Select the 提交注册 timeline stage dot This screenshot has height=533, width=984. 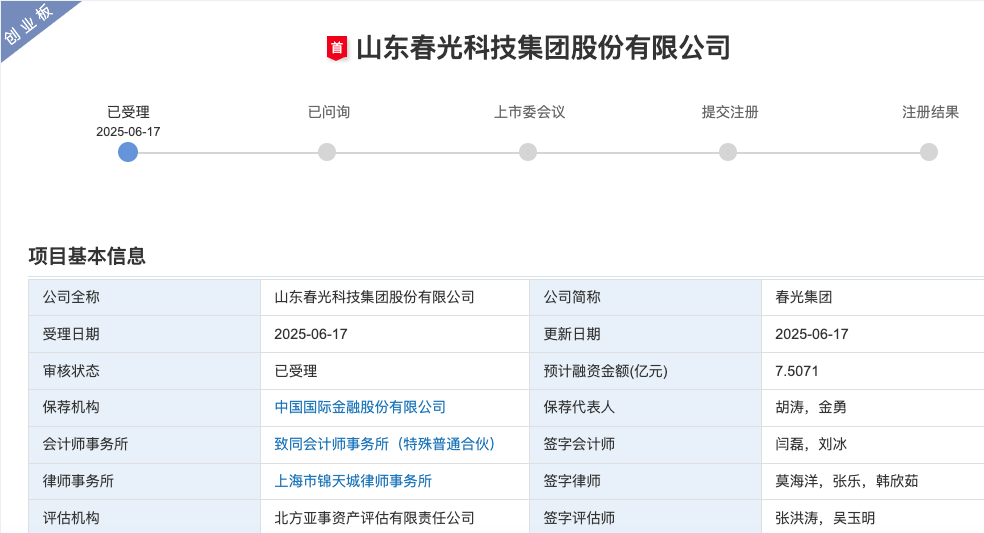point(728,152)
